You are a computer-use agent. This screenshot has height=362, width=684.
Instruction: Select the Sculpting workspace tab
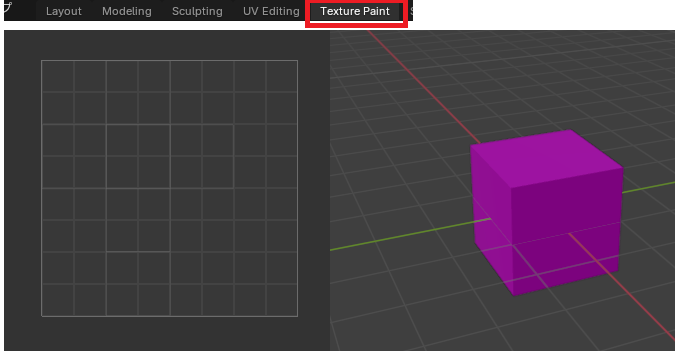tap(197, 11)
